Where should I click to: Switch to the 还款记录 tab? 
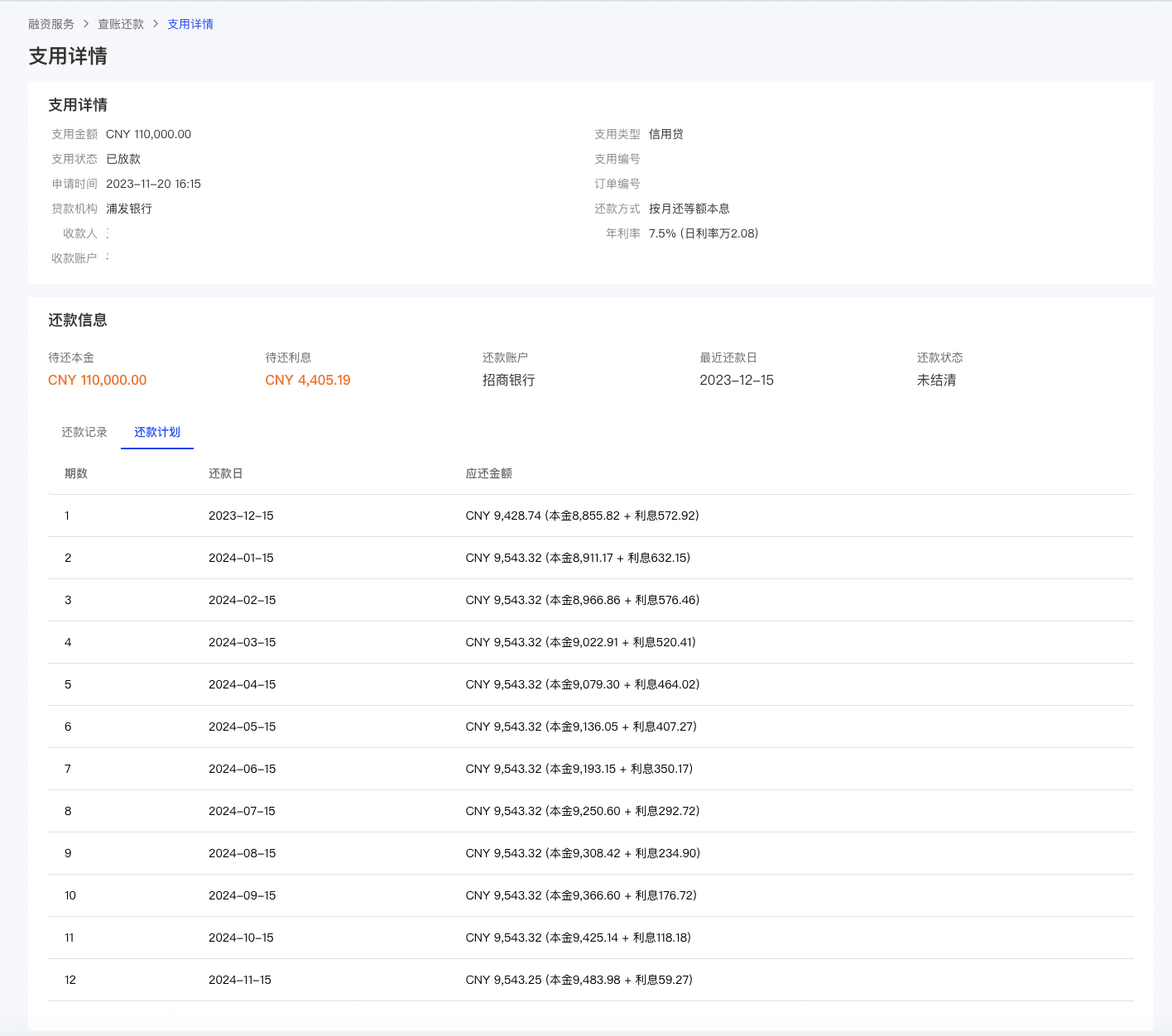(84, 432)
